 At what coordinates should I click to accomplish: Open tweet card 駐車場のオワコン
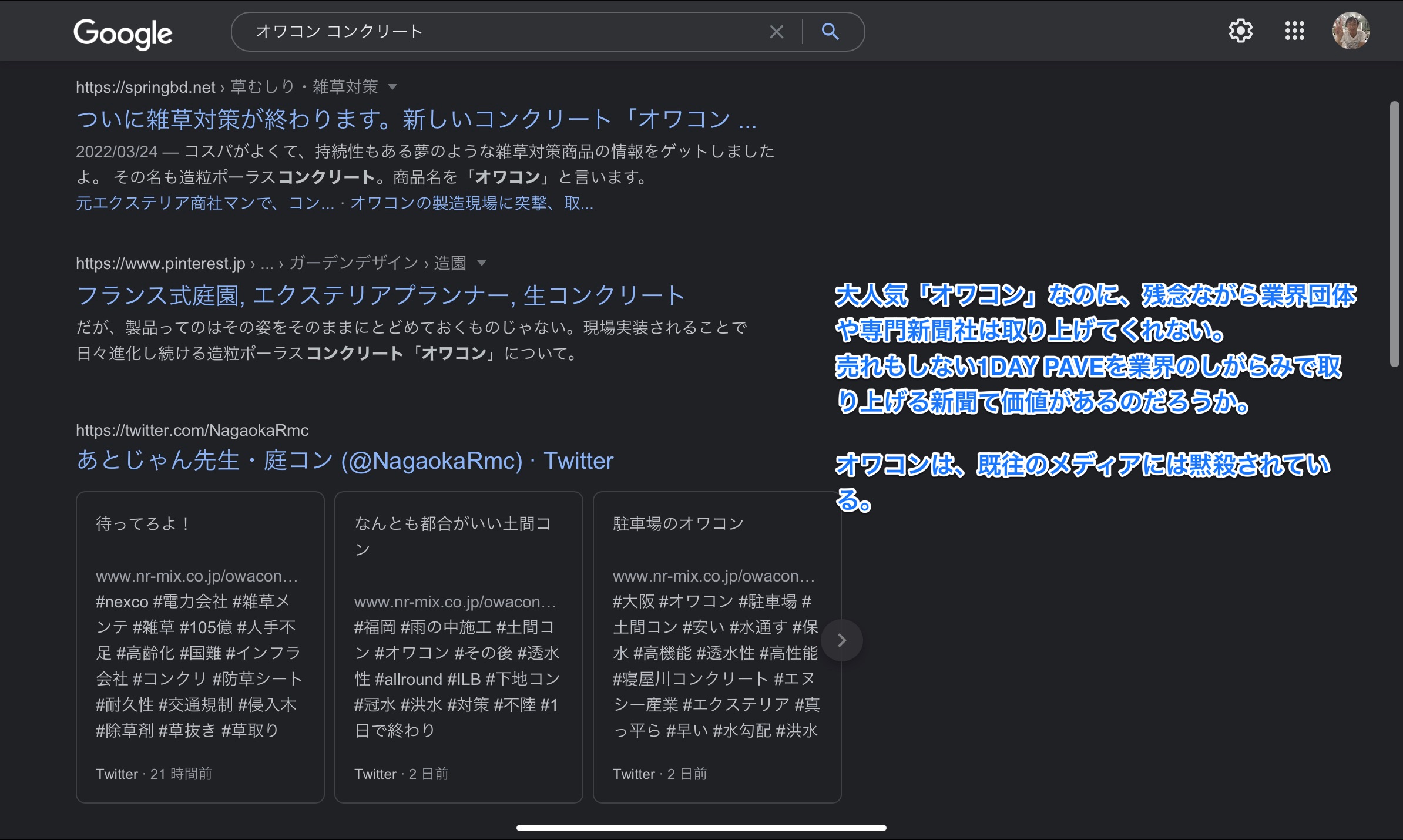click(717, 647)
